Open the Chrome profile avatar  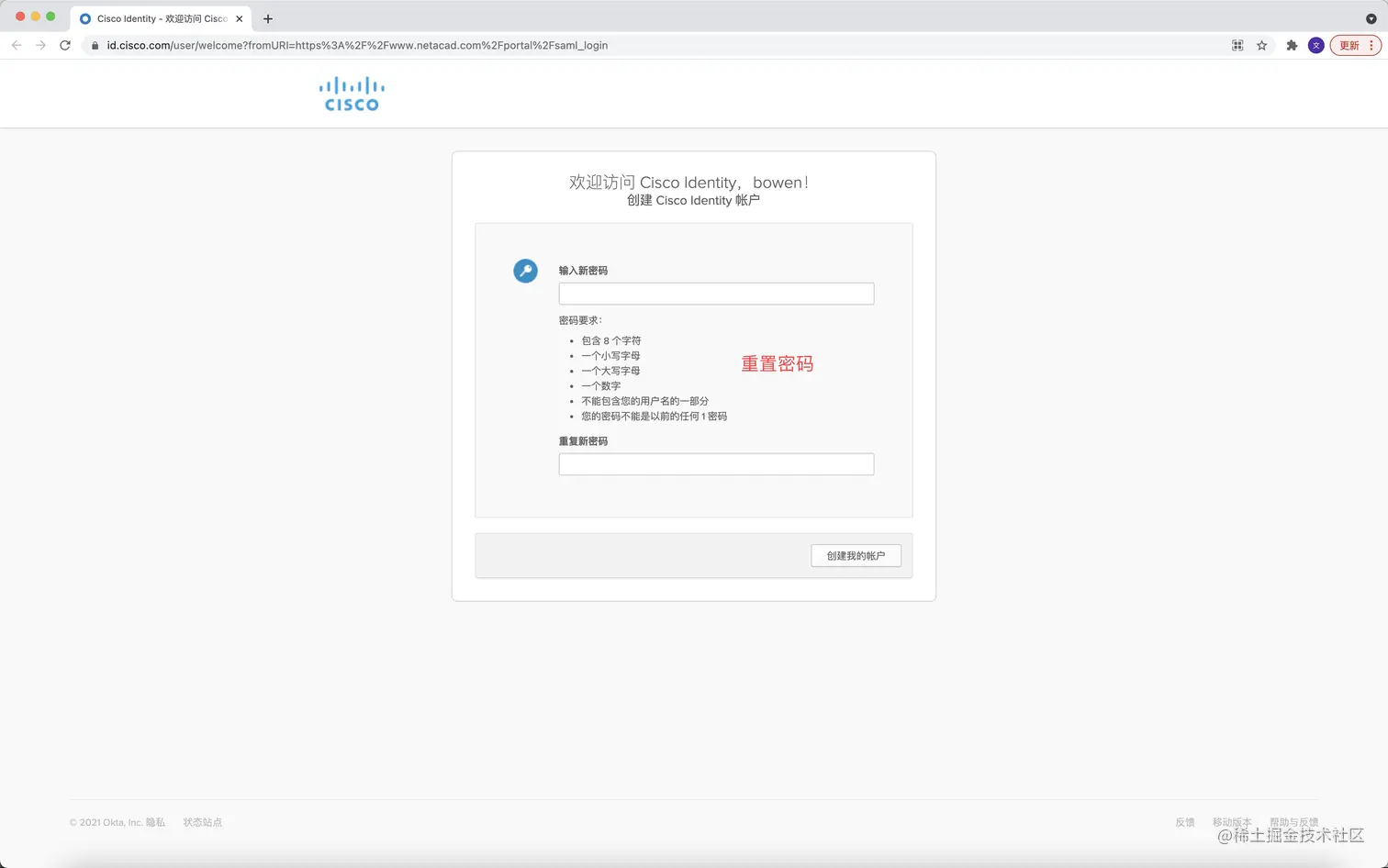(x=1315, y=45)
